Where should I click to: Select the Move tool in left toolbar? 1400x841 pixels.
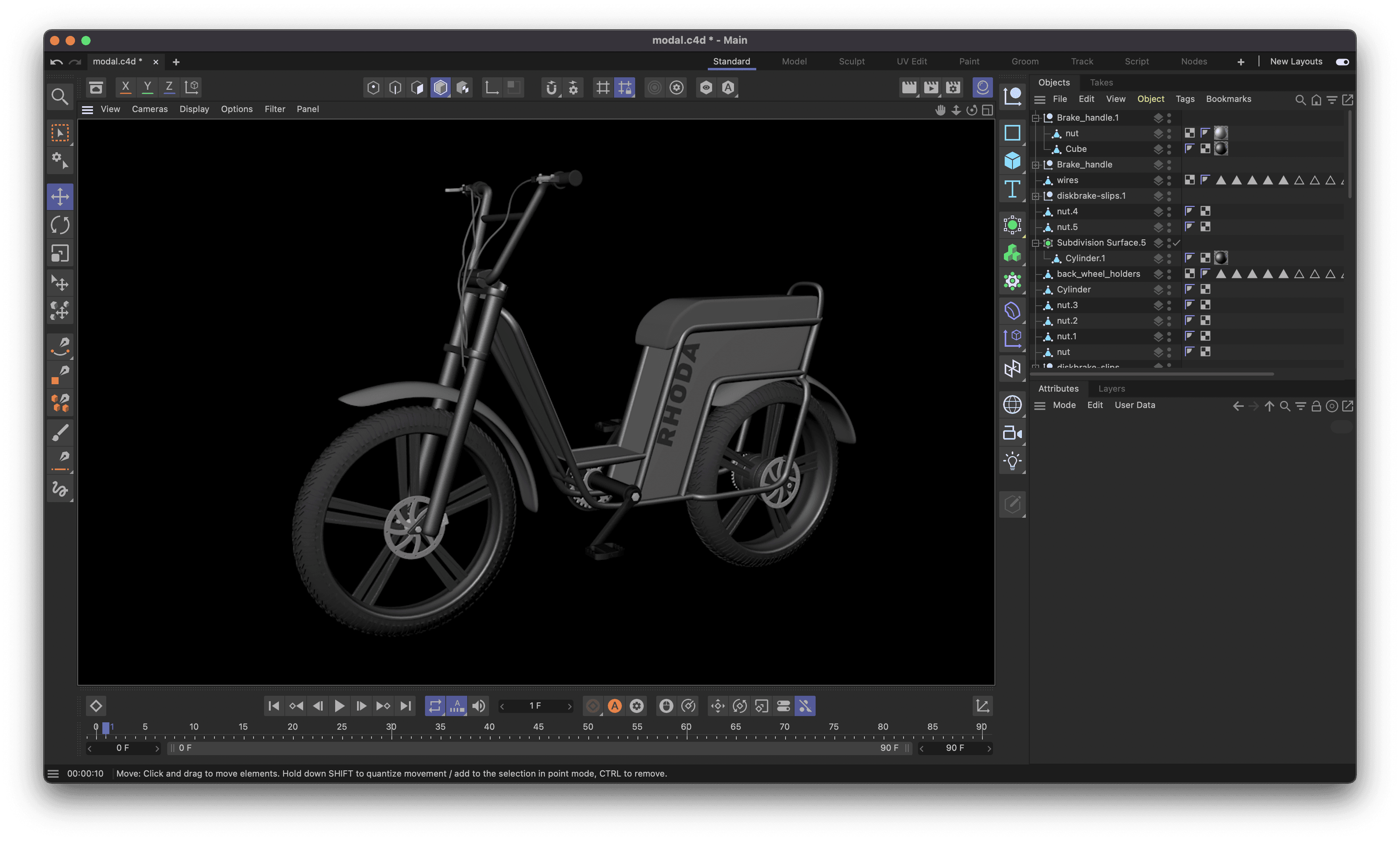[59, 197]
